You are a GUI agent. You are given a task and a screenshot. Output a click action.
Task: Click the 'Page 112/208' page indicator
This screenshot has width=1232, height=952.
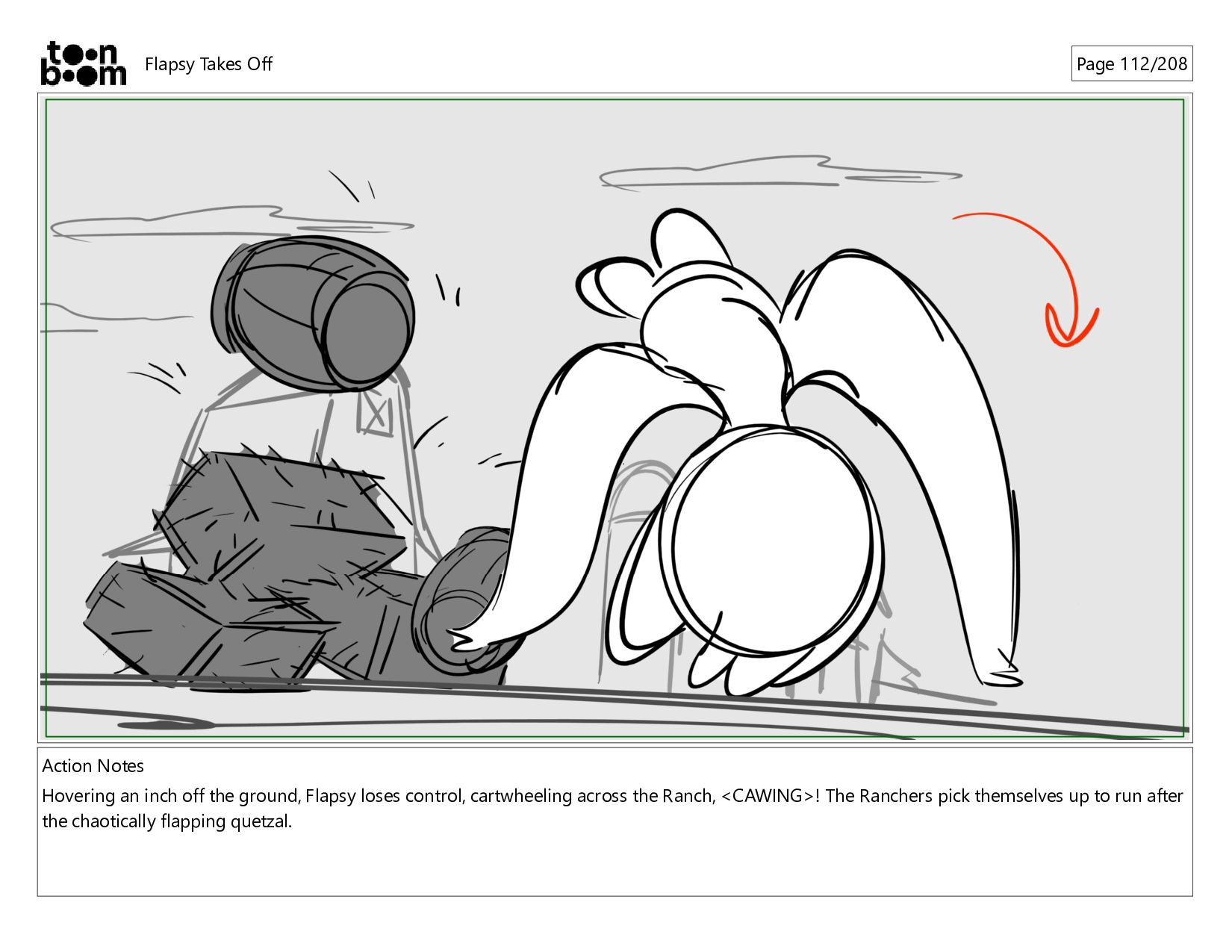pos(1131,64)
